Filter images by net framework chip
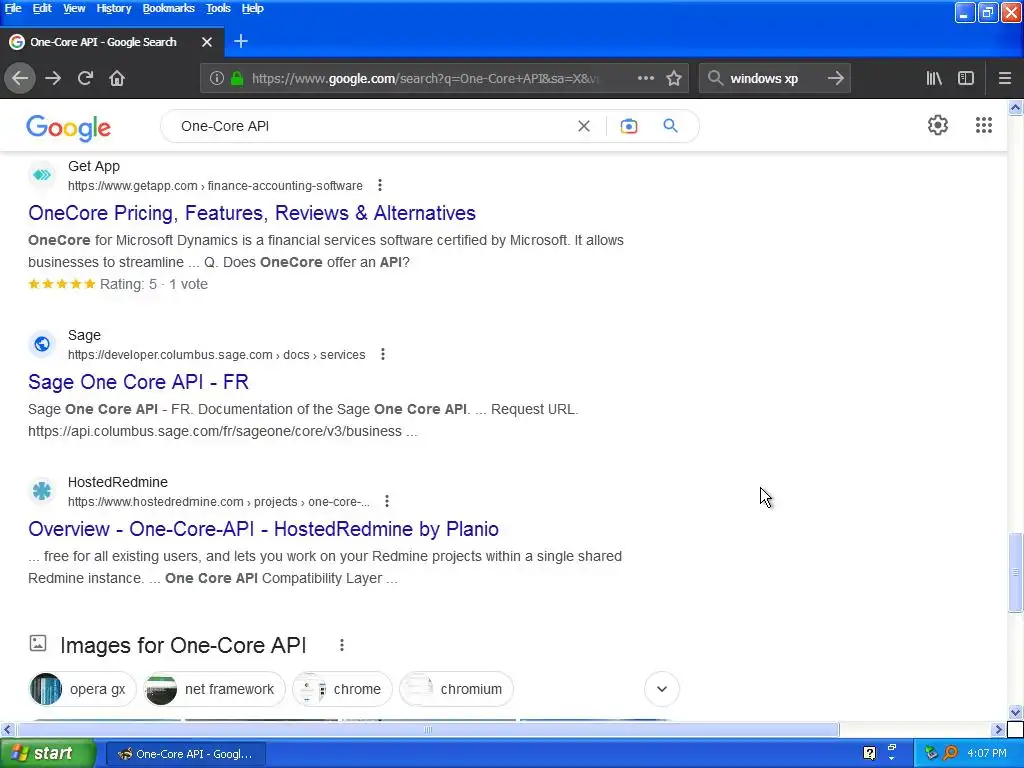Screen dimensions: 1024x768 coord(214,689)
